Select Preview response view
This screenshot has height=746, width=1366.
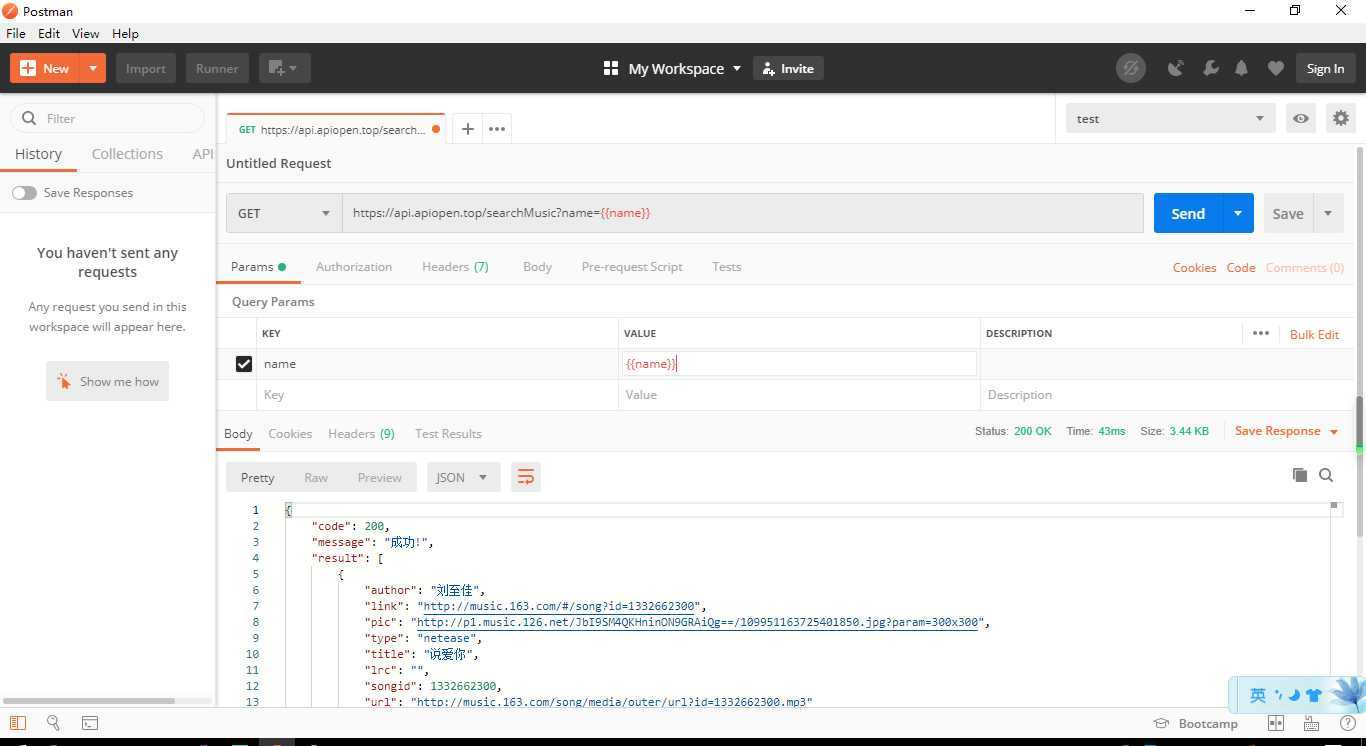tap(380, 477)
